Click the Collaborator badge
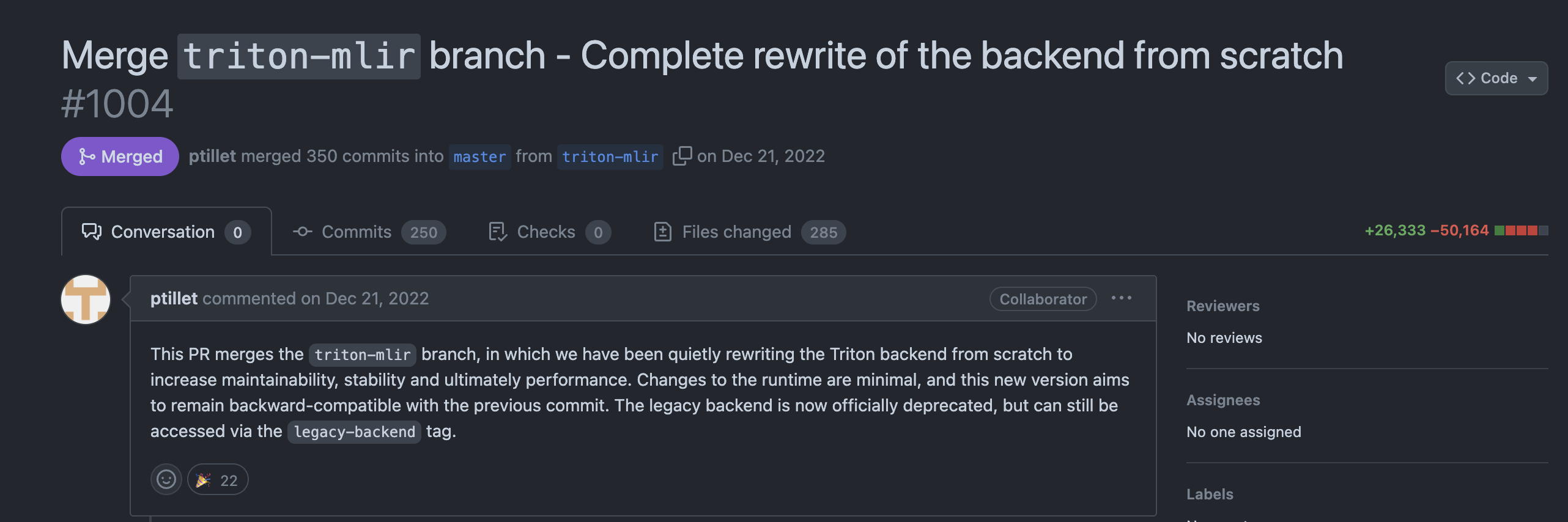Image resolution: width=1568 pixels, height=522 pixels. 1043,299
